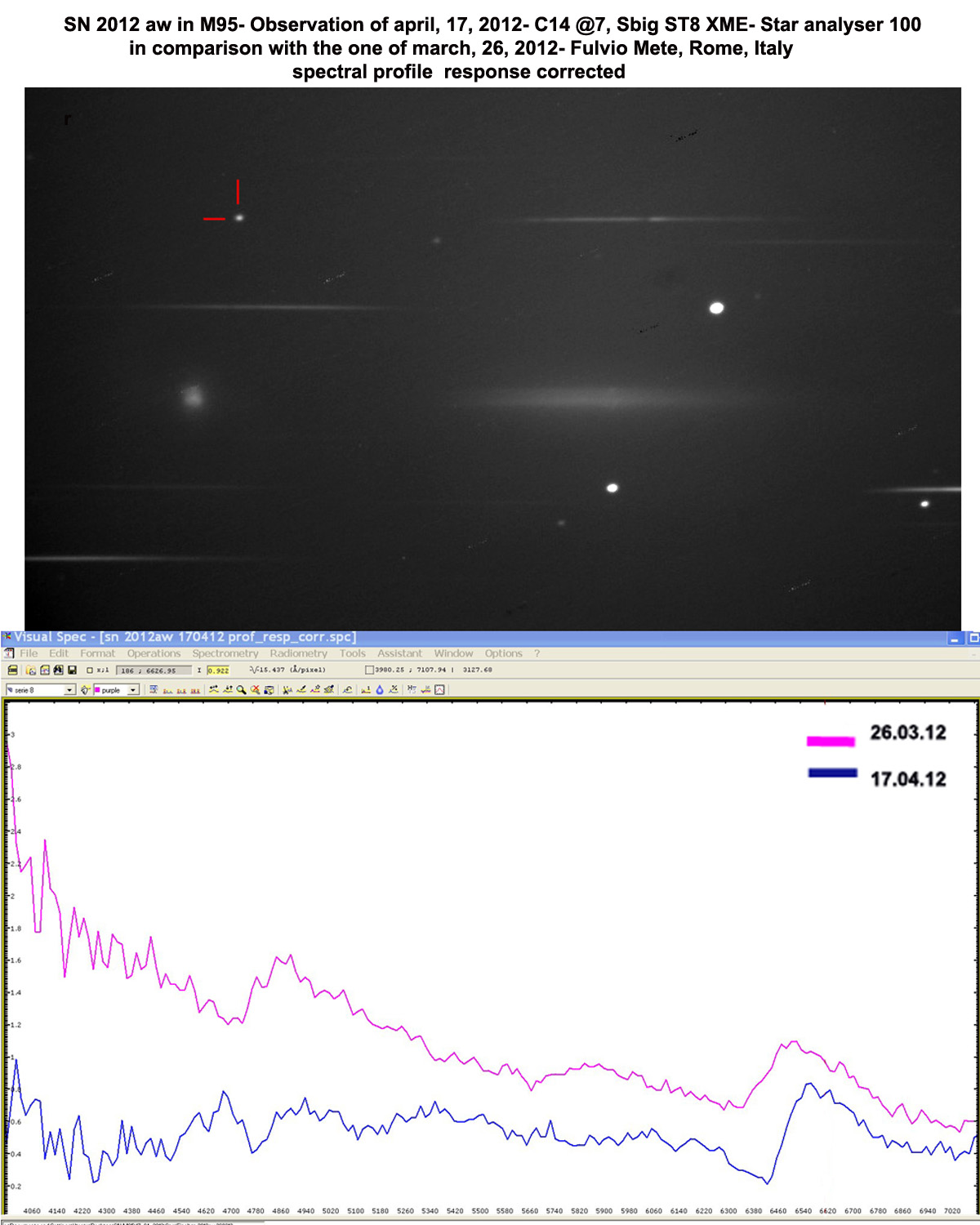
Task: Click the first red spectrum bars icon
Action: (x=167, y=690)
